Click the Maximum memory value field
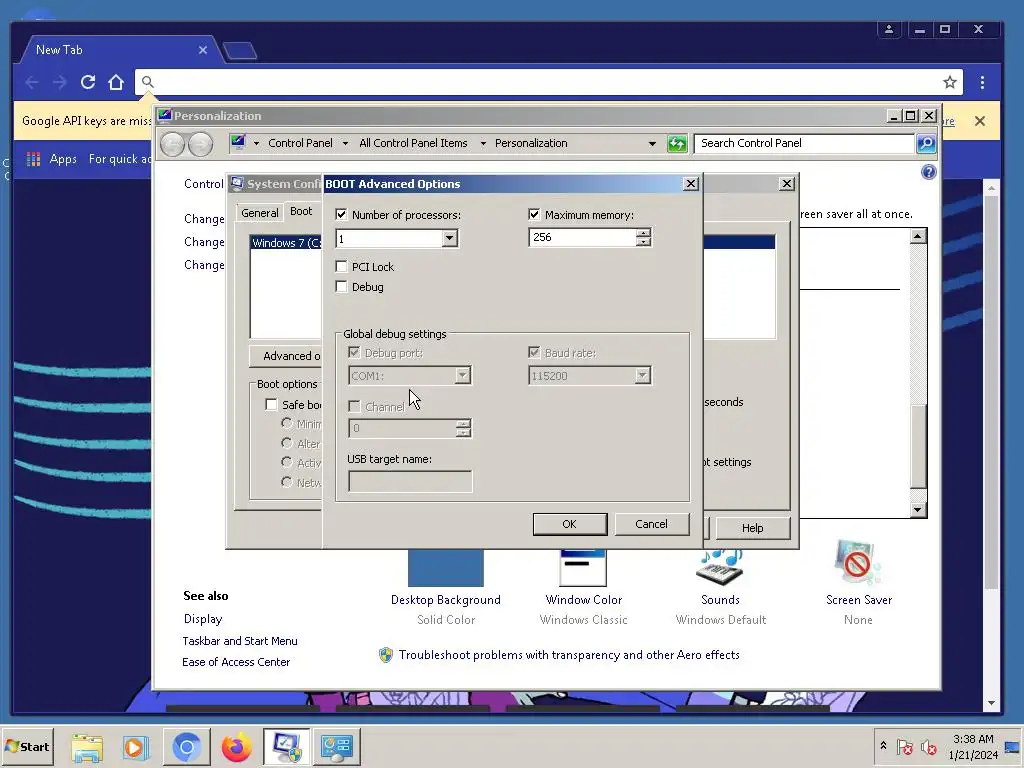The height and width of the screenshot is (768, 1024). [583, 237]
